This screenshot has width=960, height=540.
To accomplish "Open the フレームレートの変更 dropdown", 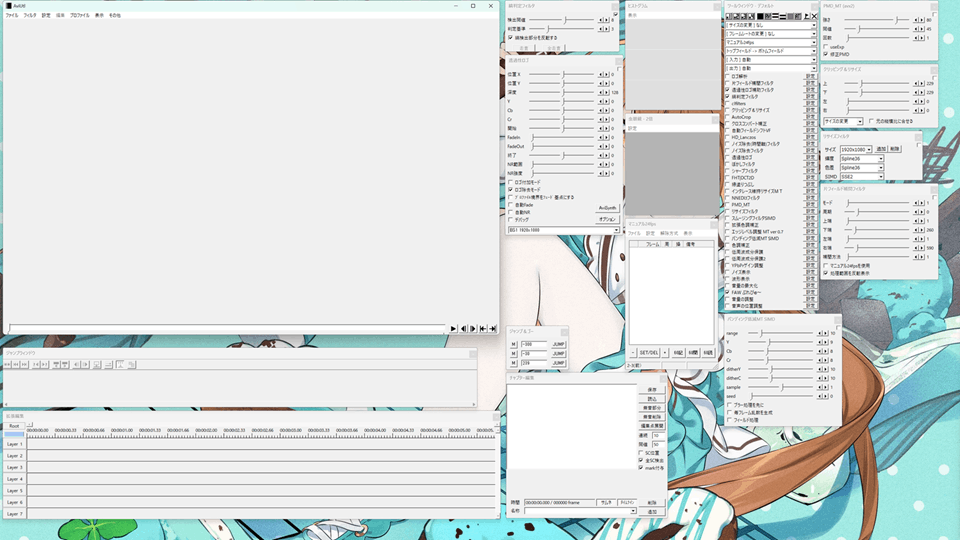I will click(x=771, y=34).
